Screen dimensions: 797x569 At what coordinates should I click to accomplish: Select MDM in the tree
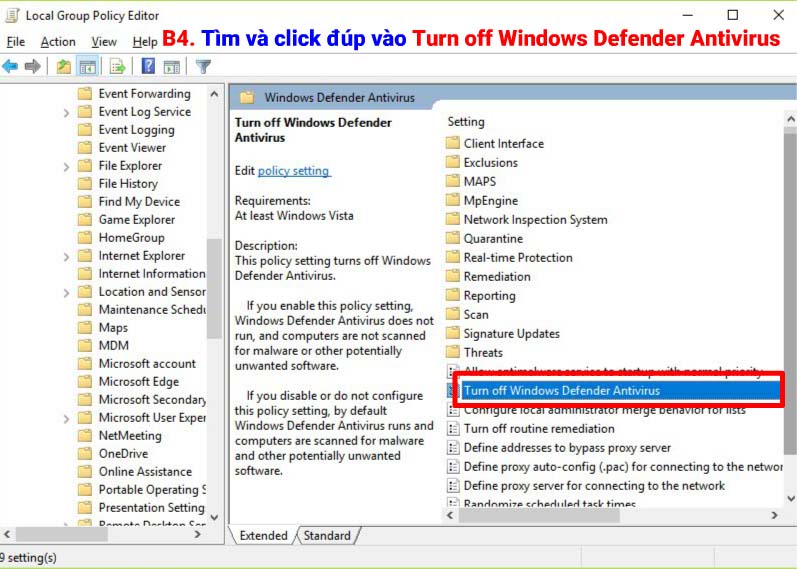113,345
